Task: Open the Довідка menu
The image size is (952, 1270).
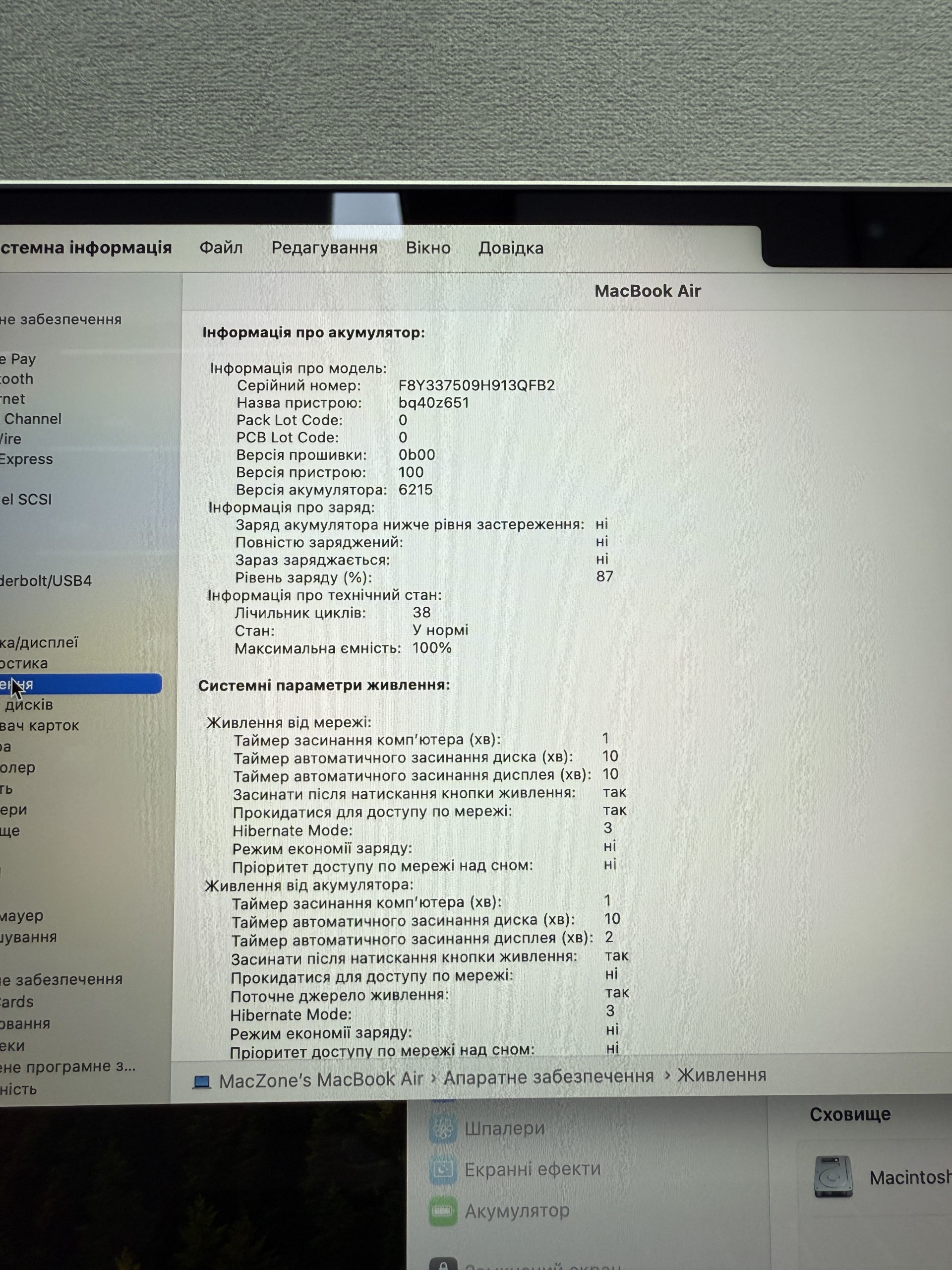Action: (511, 248)
